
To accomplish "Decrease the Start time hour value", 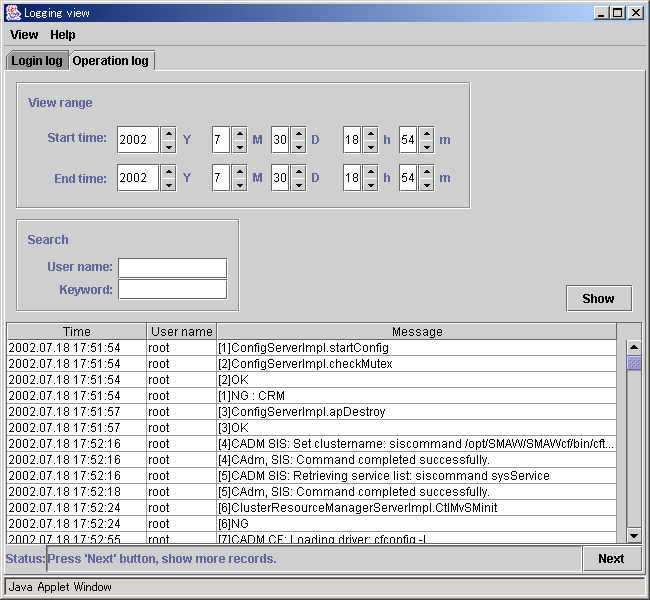I will coord(370,146).
